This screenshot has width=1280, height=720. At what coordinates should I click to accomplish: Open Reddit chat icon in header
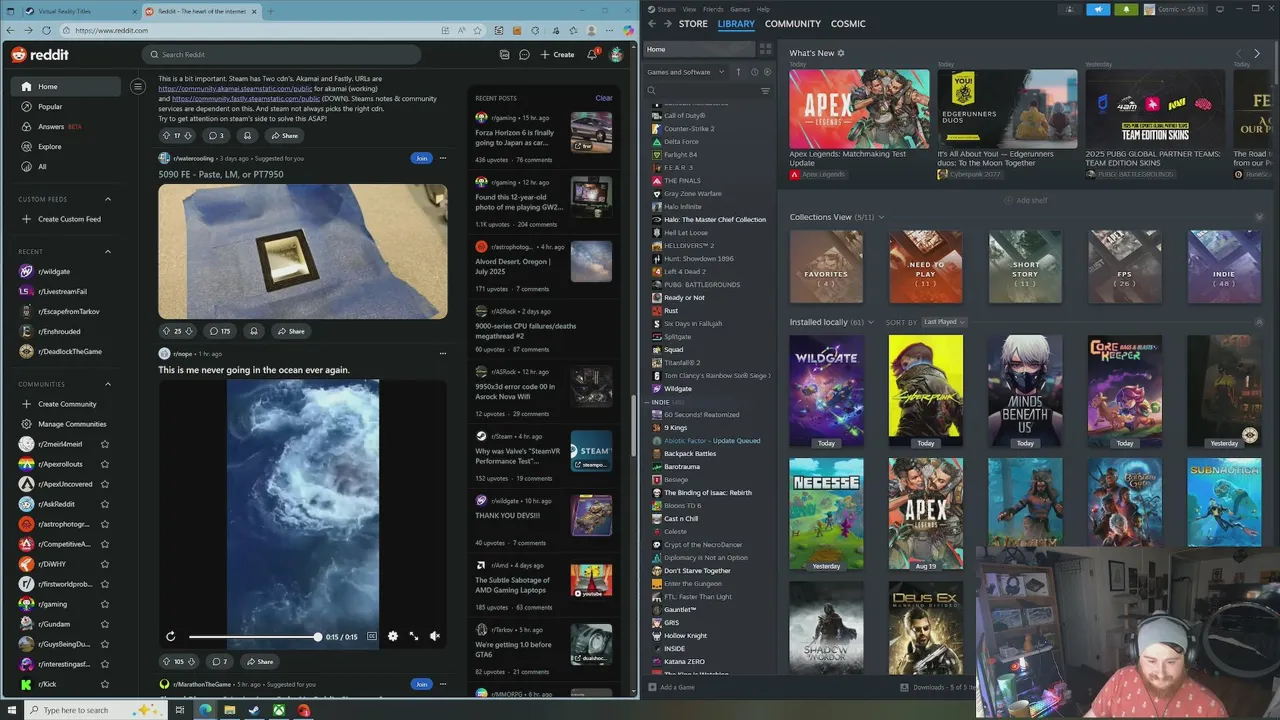[x=524, y=54]
